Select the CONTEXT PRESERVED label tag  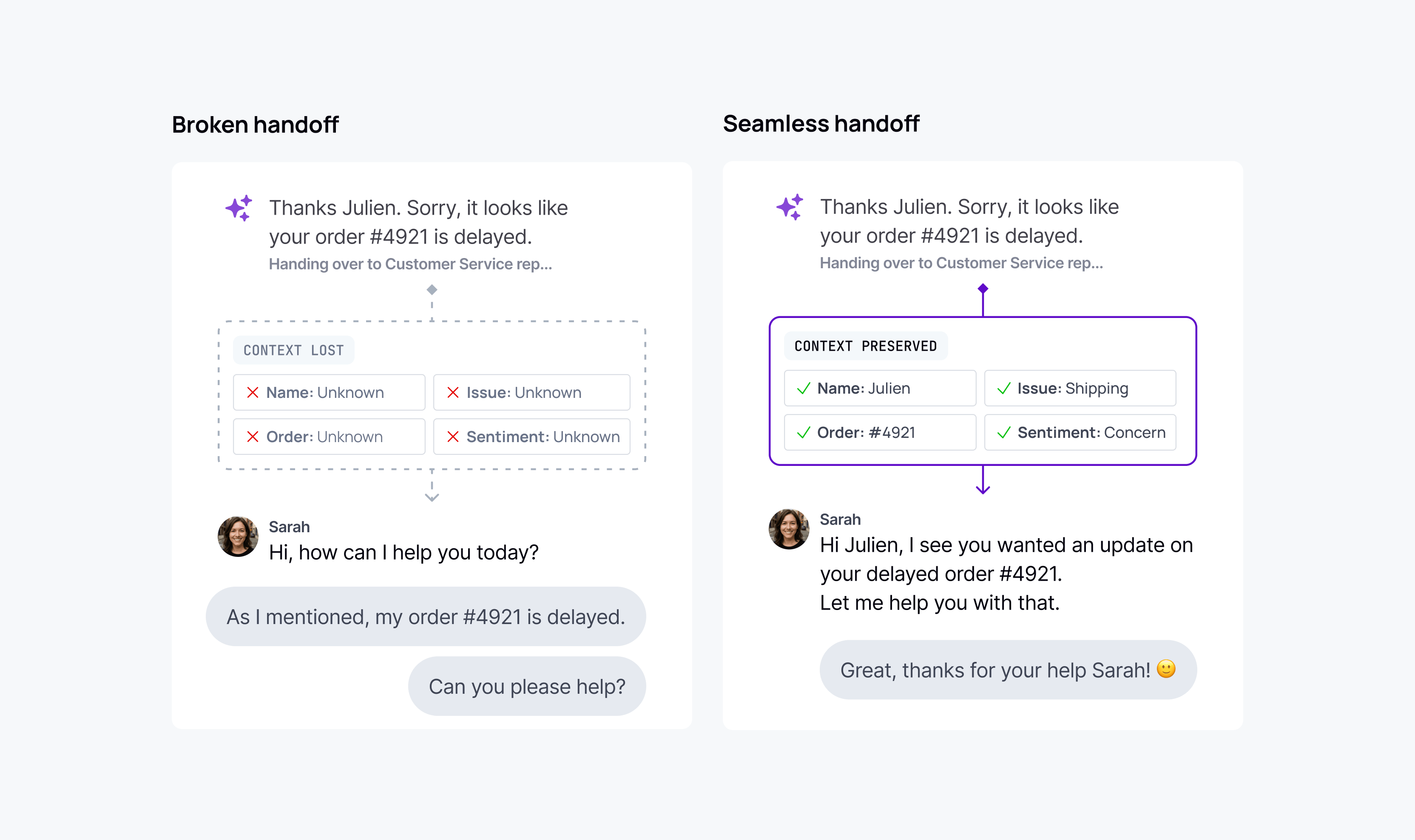pos(865,346)
